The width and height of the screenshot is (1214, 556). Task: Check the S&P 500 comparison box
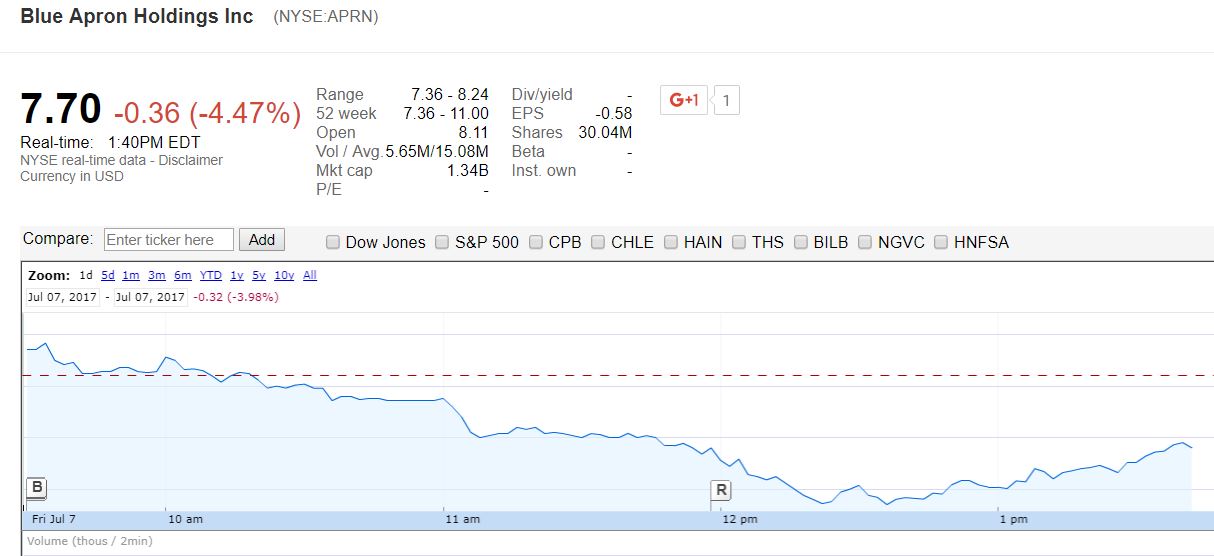coord(443,242)
